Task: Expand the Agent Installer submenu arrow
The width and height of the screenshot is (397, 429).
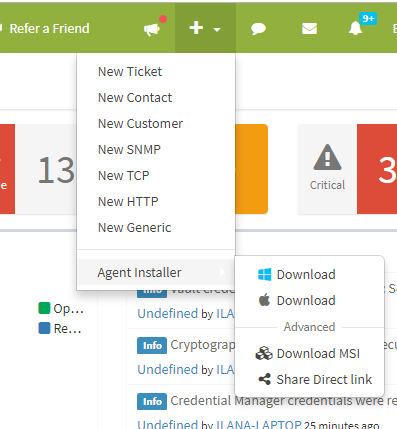Action: 222,272
